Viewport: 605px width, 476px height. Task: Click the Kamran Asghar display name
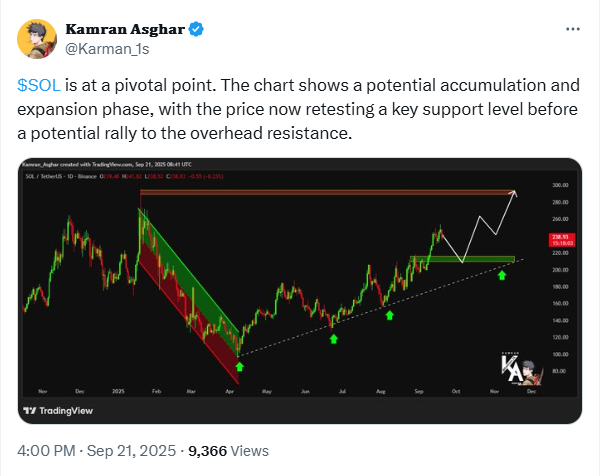tap(125, 29)
